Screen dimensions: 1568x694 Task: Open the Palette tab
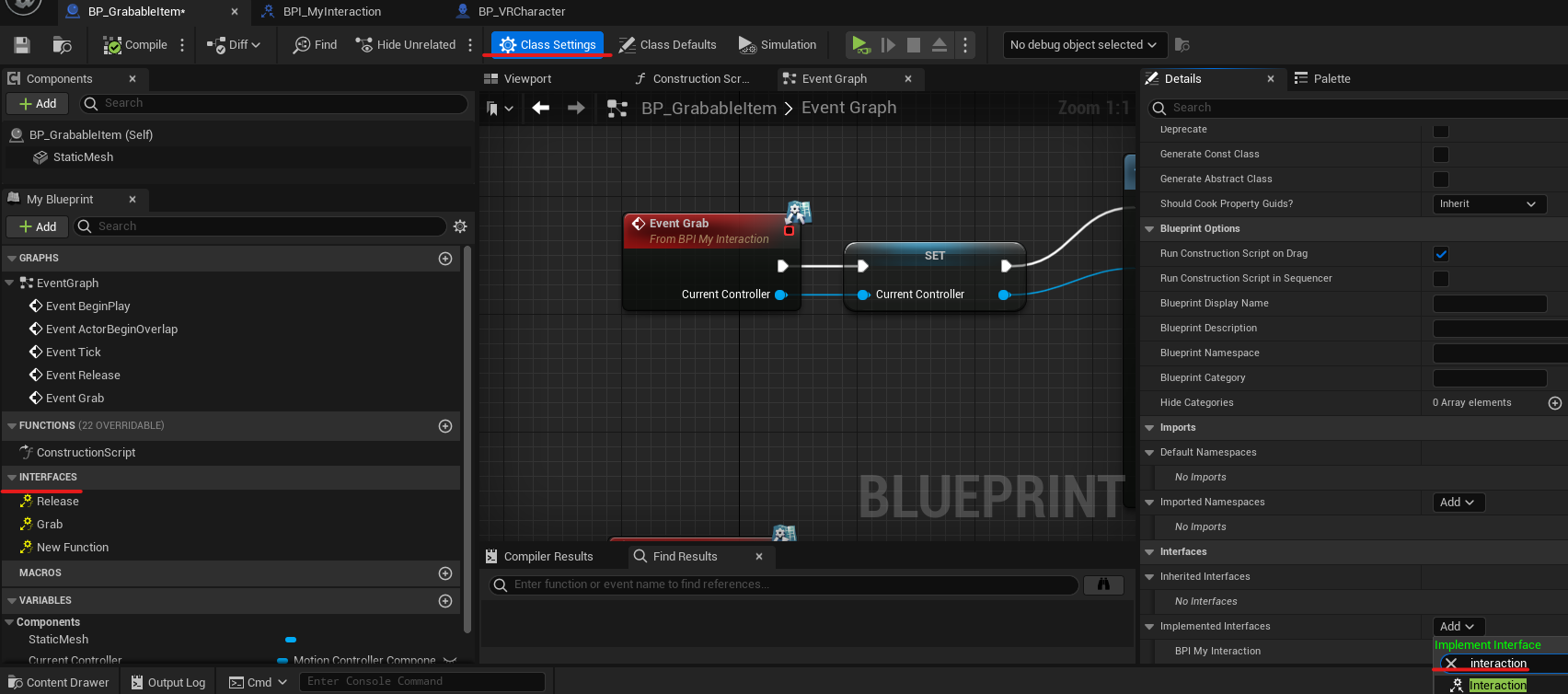[x=1331, y=79]
